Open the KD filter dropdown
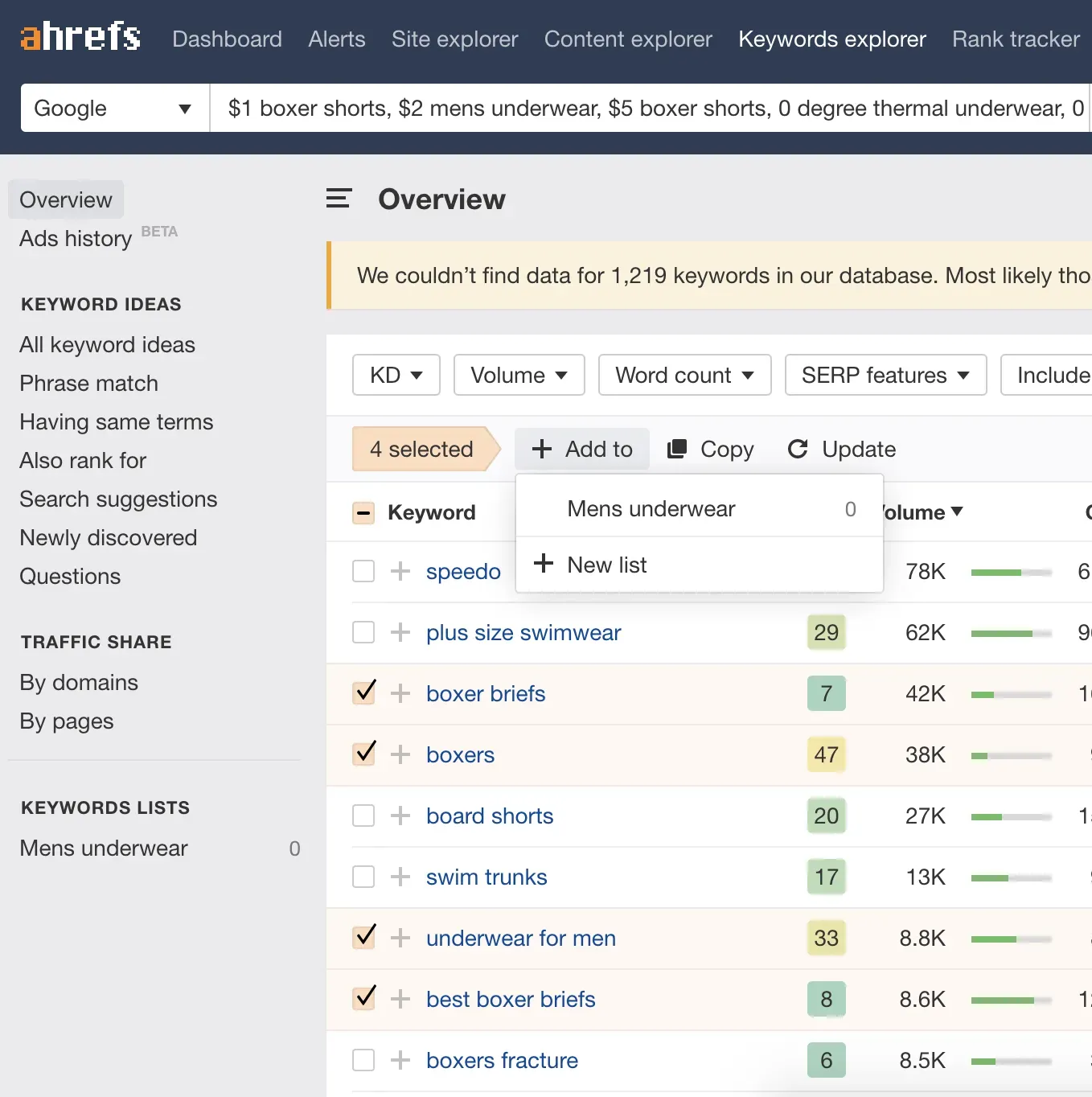This screenshot has width=1092, height=1097. click(x=396, y=376)
